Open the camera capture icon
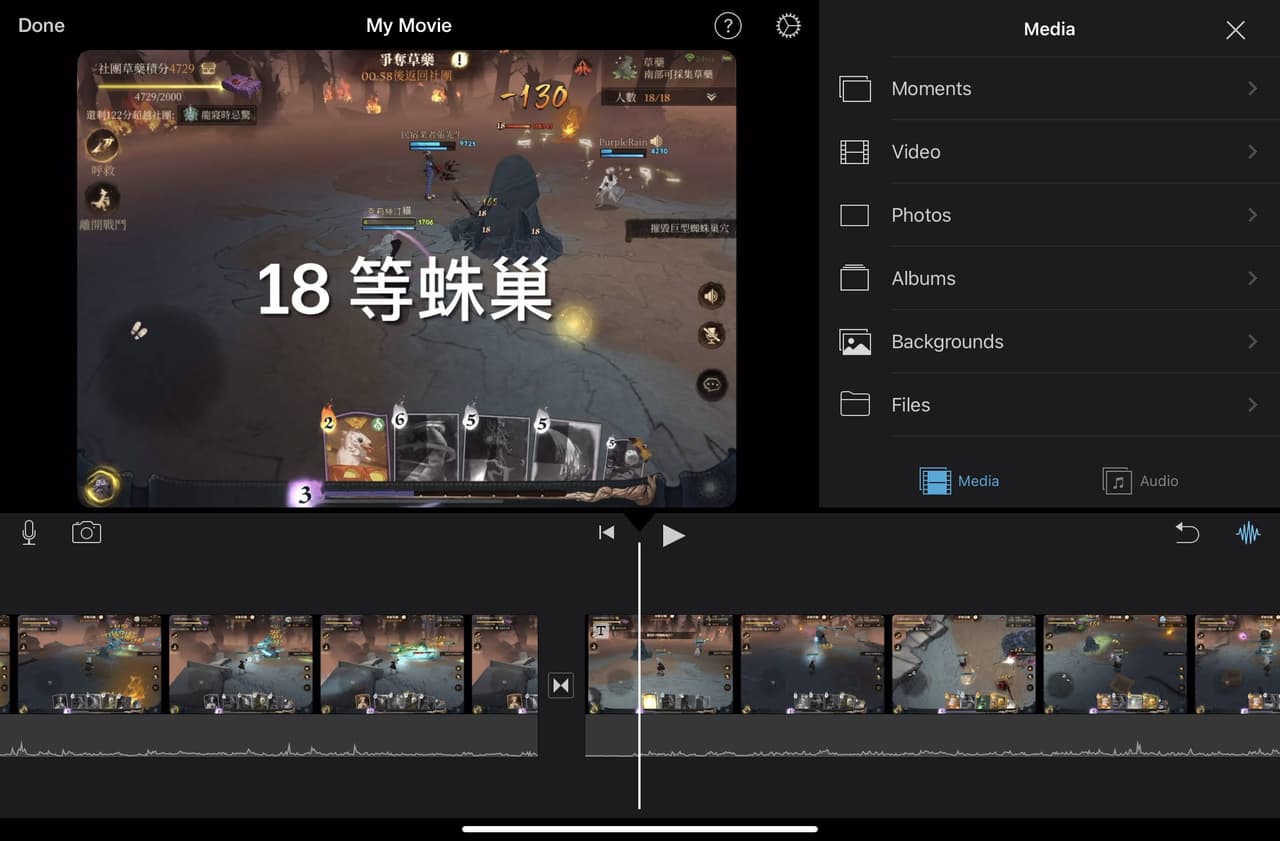 (87, 533)
